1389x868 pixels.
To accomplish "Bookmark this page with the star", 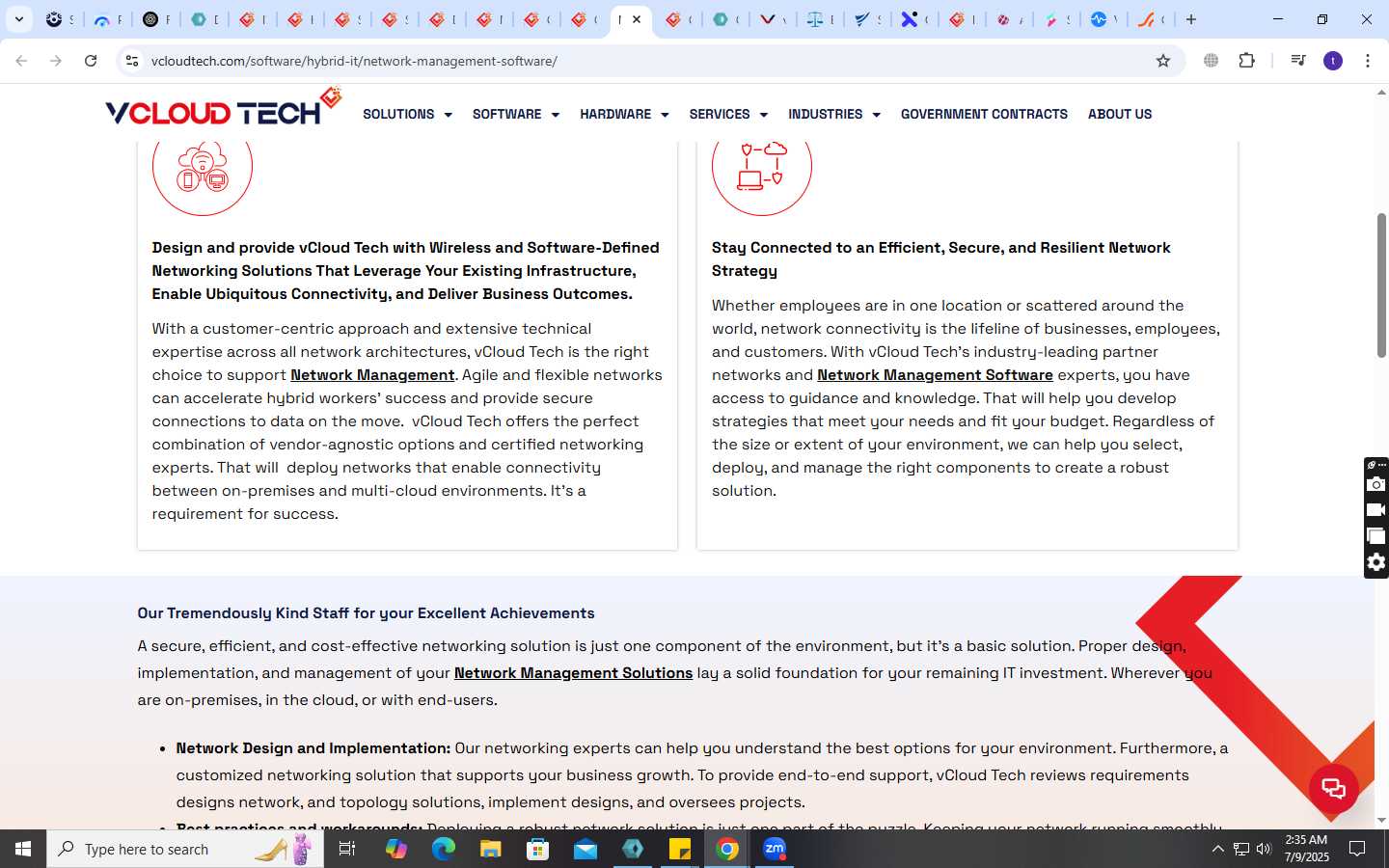I will coord(1163,61).
